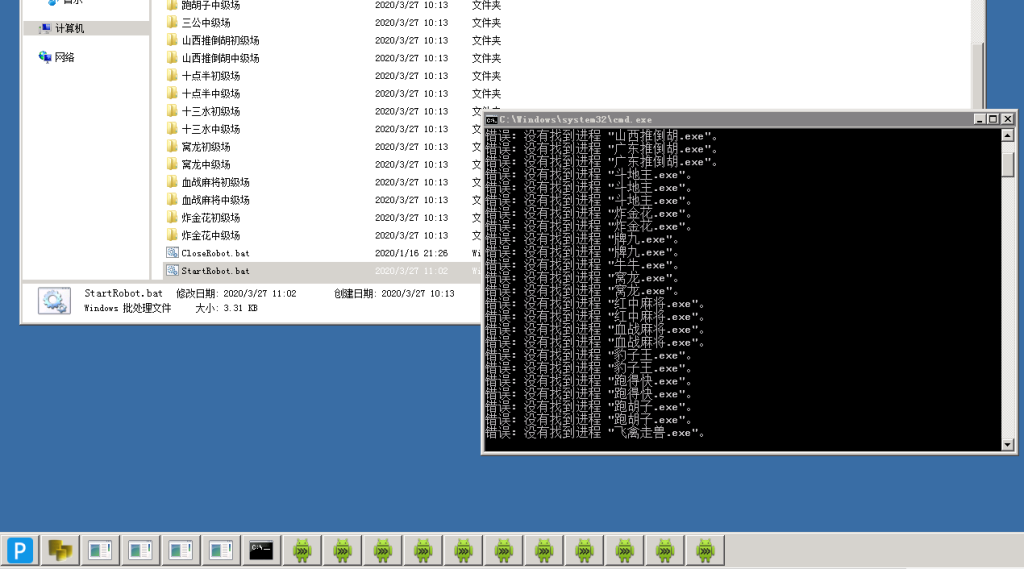Image resolution: width=1024 pixels, height=569 pixels.
Task: Click the cmd window vertical scroll thumb
Action: pos(1008,162)
